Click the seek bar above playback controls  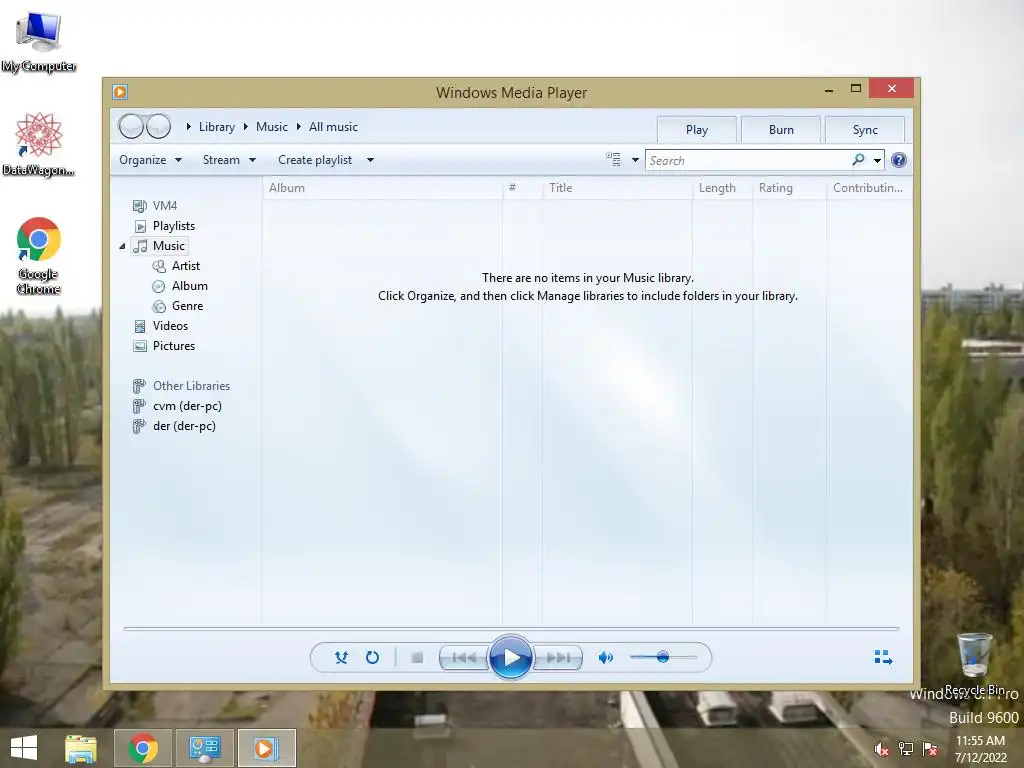511,628
